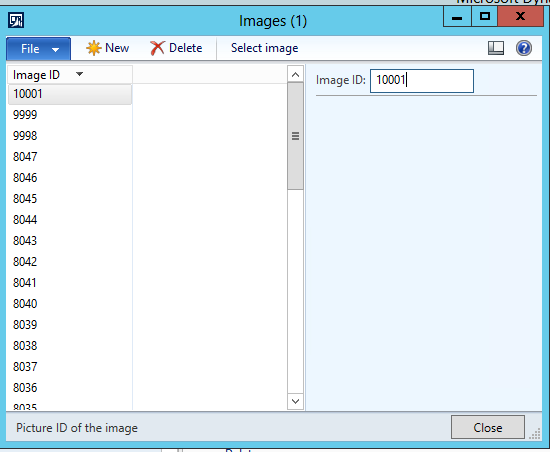
Task: Click the Dynamics AX window icon
Action: tap(16, 20)
